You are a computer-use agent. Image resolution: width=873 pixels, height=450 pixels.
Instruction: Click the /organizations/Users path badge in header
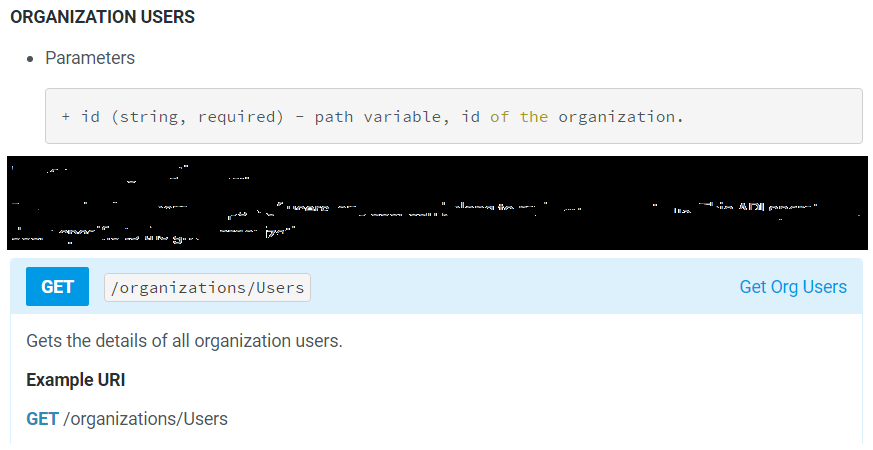point(207,288)
